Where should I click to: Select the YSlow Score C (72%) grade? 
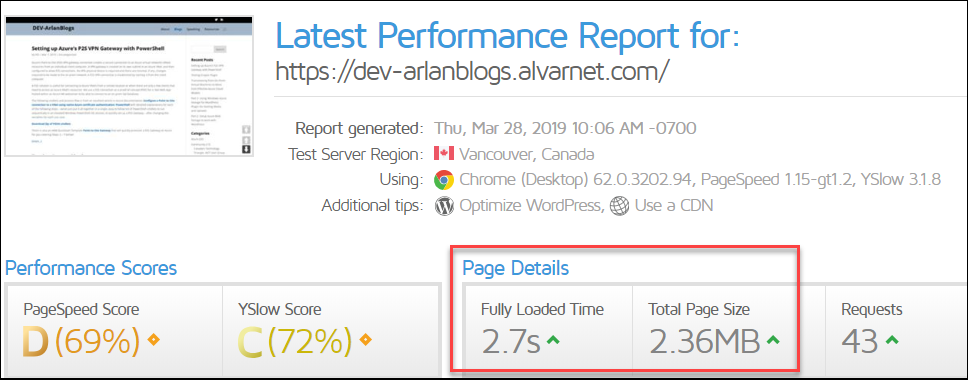pos(295,342)
